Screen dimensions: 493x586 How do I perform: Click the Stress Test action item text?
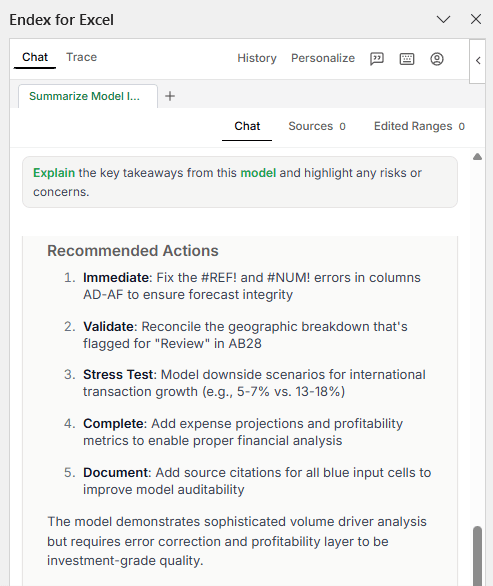coord(254,383)
